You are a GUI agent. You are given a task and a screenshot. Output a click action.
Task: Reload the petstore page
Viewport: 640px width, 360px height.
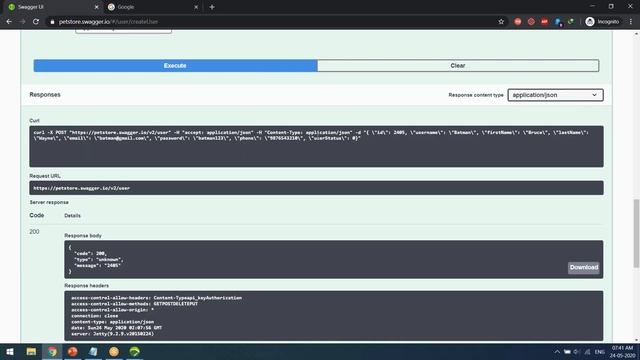point(36,22)
